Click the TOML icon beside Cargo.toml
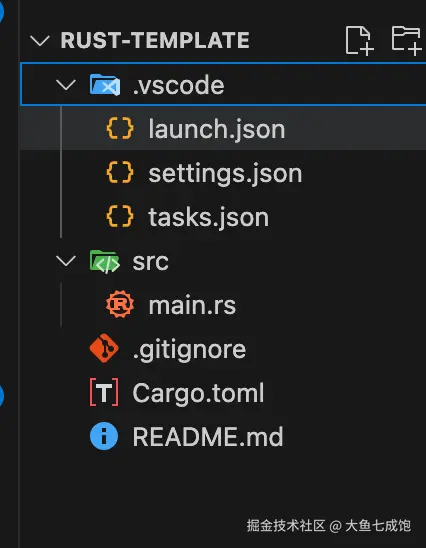The height and width of the screenshot is (548, 426). point(104,392)
